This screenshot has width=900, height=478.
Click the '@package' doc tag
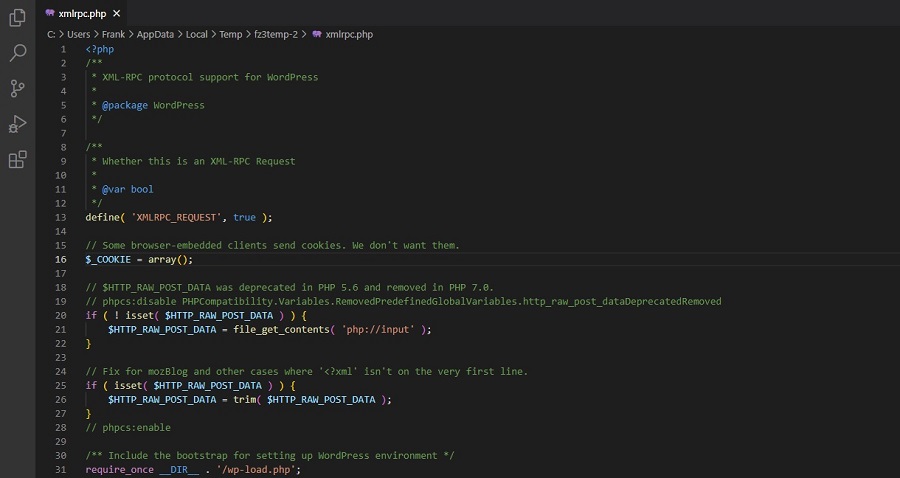pyautogui.click(x=125, y=105)
